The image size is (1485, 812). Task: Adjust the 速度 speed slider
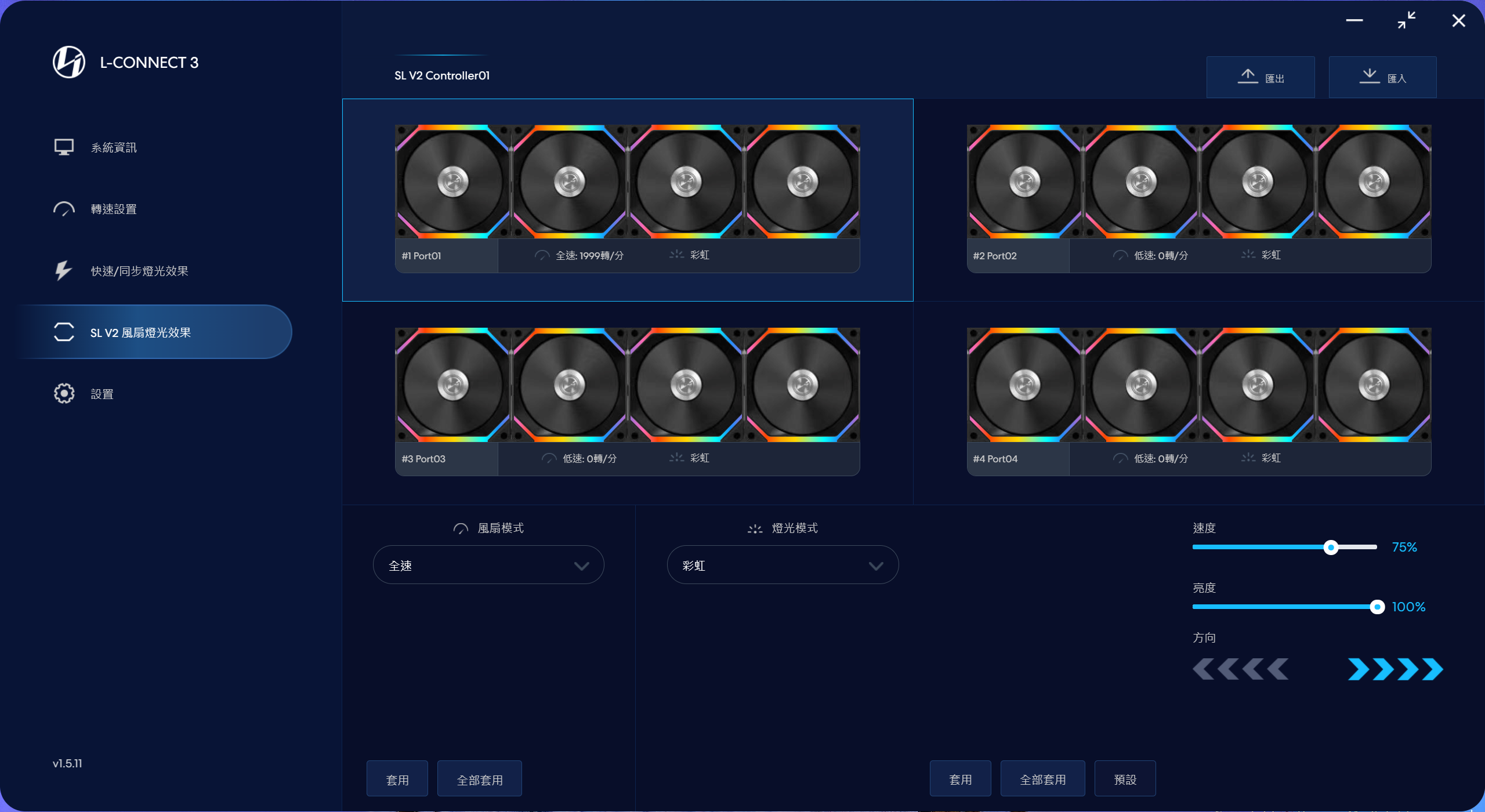click(1285, 547)
